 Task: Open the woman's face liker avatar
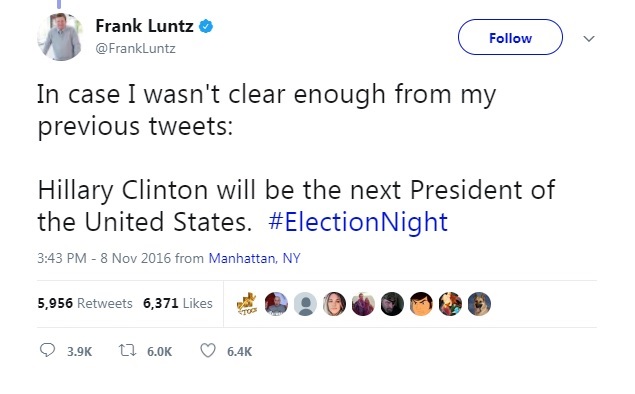pyautogui.click(x=335, y=304)
